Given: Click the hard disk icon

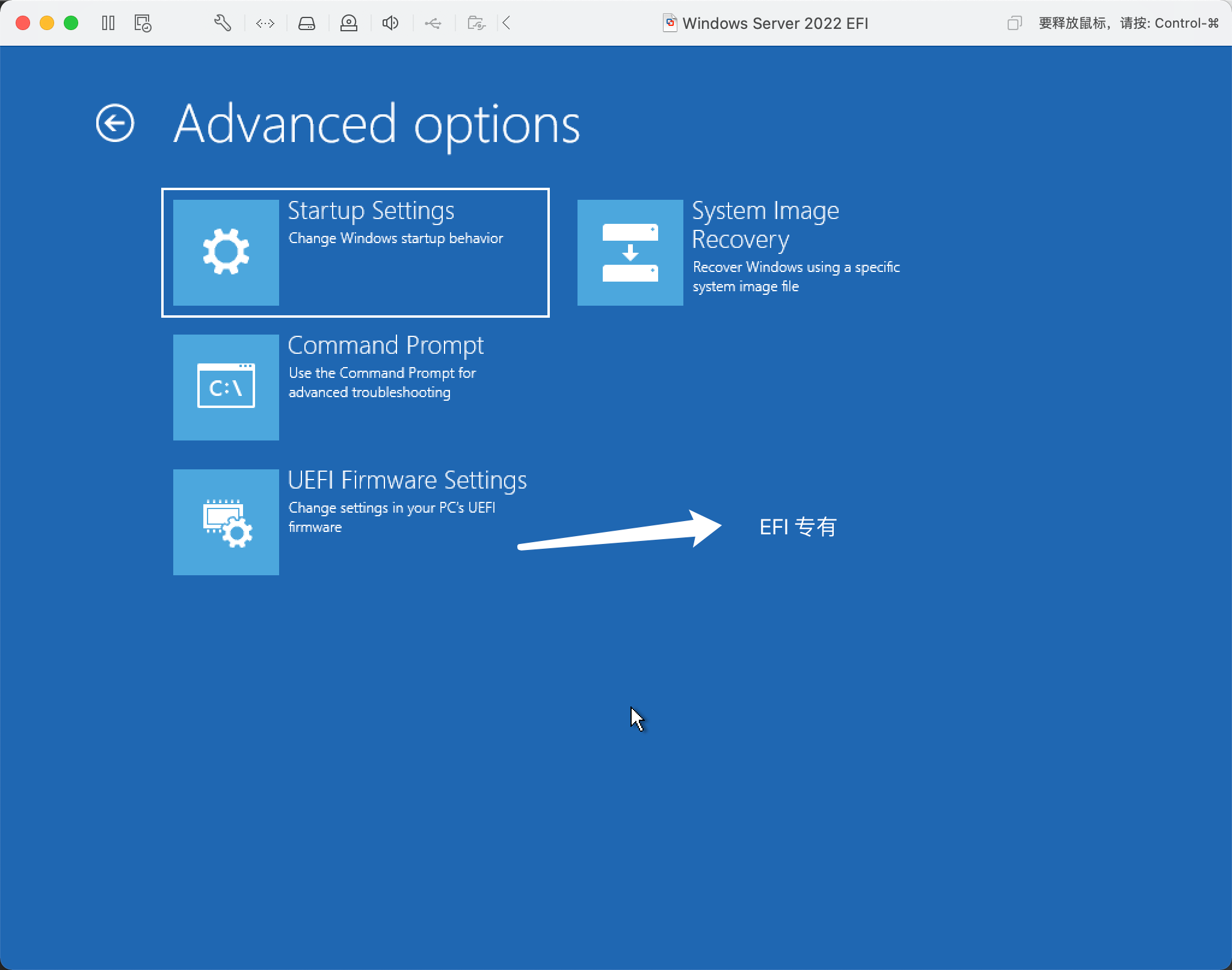Looking at the screenshot, I should pyautogui.click(x=307, y=23).
